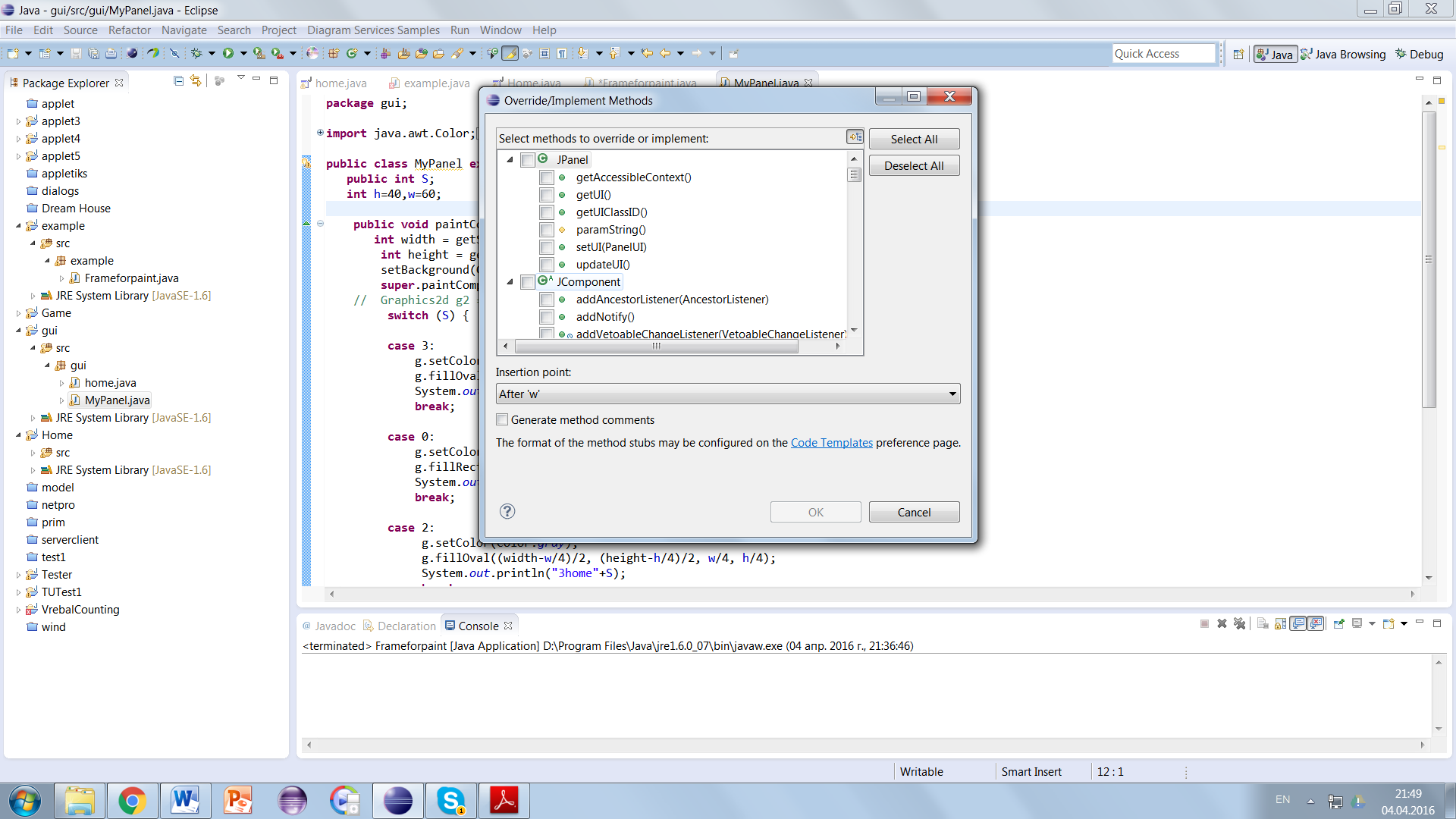This screenshot has height=819, width=1456.
Task: Expand the applet3 project
Action: point(18,121)
